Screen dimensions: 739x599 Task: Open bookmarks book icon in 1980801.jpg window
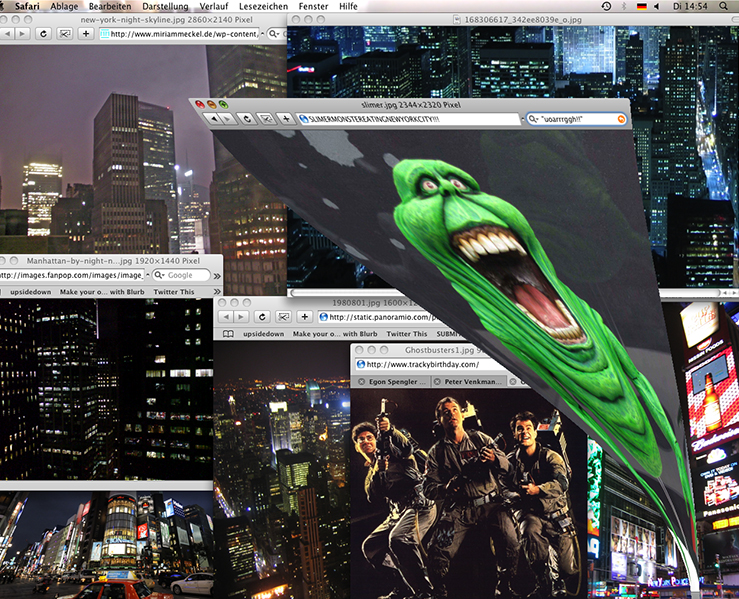point(228,333)
